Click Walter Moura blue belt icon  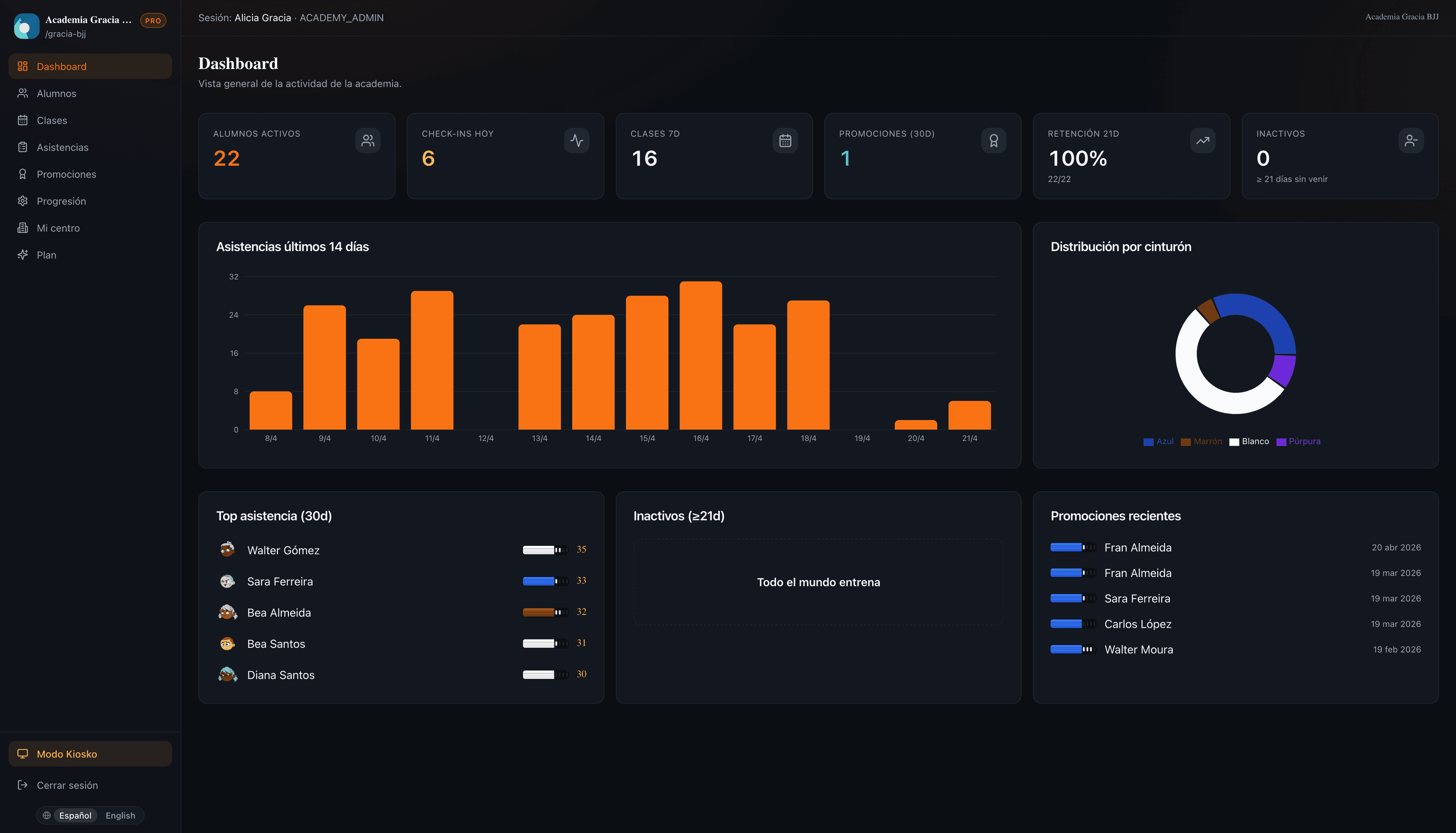pos(1073,649)
